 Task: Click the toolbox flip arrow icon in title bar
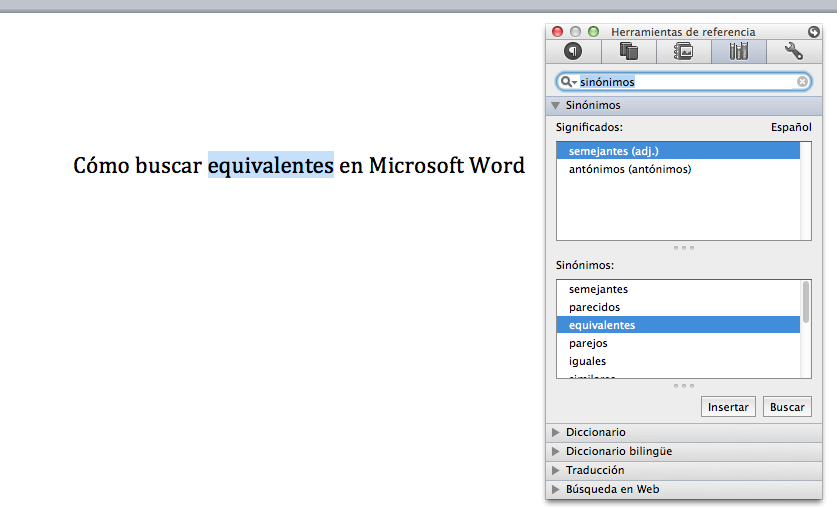pos(814,32)
